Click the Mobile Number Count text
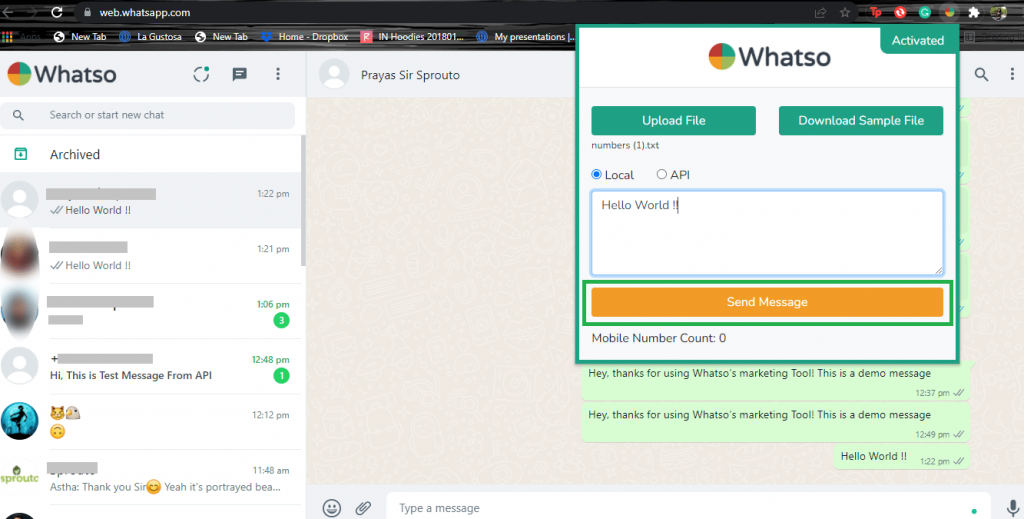 pos(658,338)
